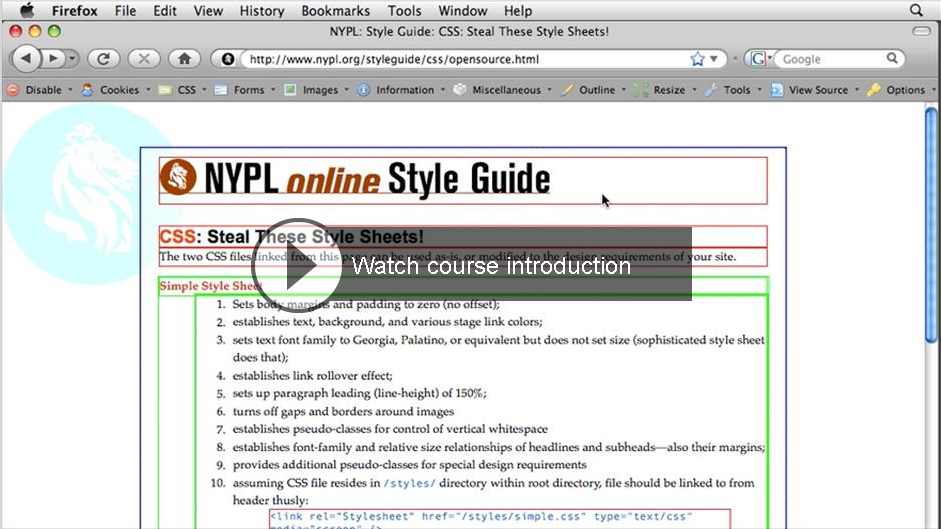This screenshot has width=941, height=529.
Task: Open the Outline toolbar menu
Action: (x=602, y=90)
